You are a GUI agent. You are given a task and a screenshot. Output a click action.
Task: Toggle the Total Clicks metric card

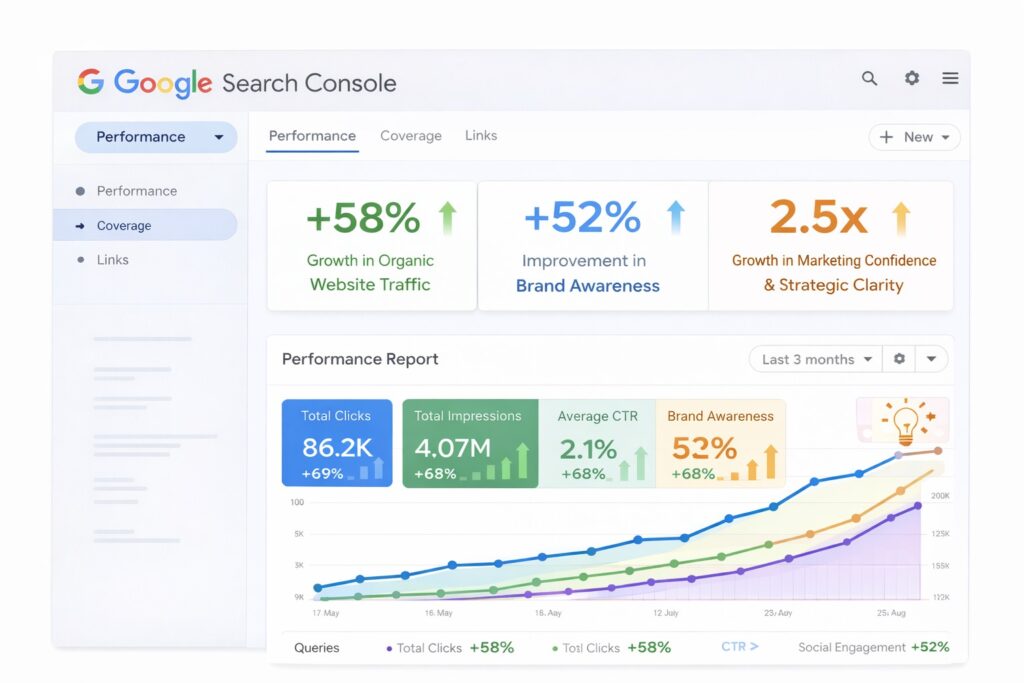pos(337,443)
